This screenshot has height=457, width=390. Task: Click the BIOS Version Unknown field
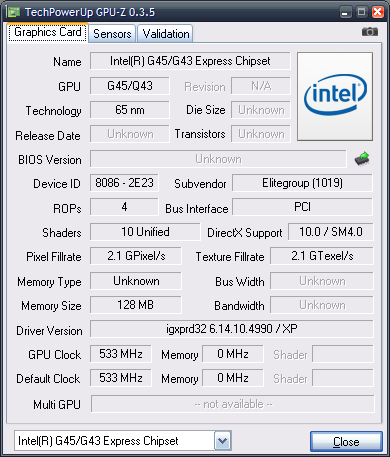click(218, 159)
